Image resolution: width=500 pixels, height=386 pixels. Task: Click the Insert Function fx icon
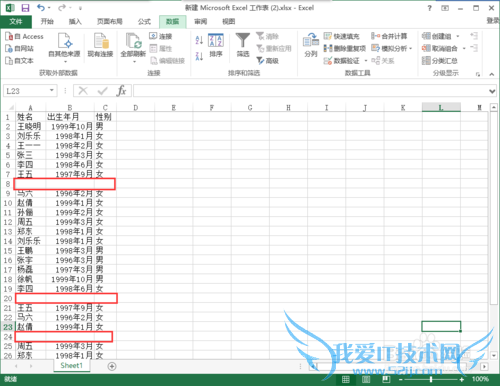coord(121,91)
